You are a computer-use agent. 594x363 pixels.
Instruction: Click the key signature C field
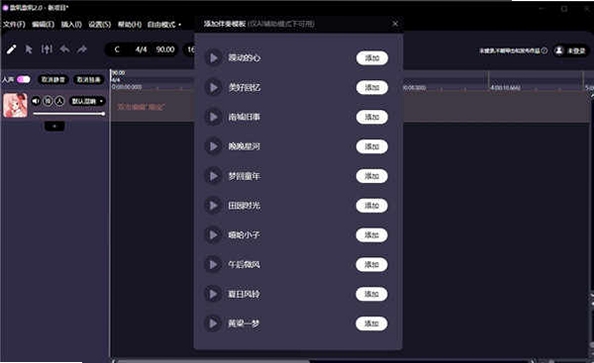pos(117,50)
